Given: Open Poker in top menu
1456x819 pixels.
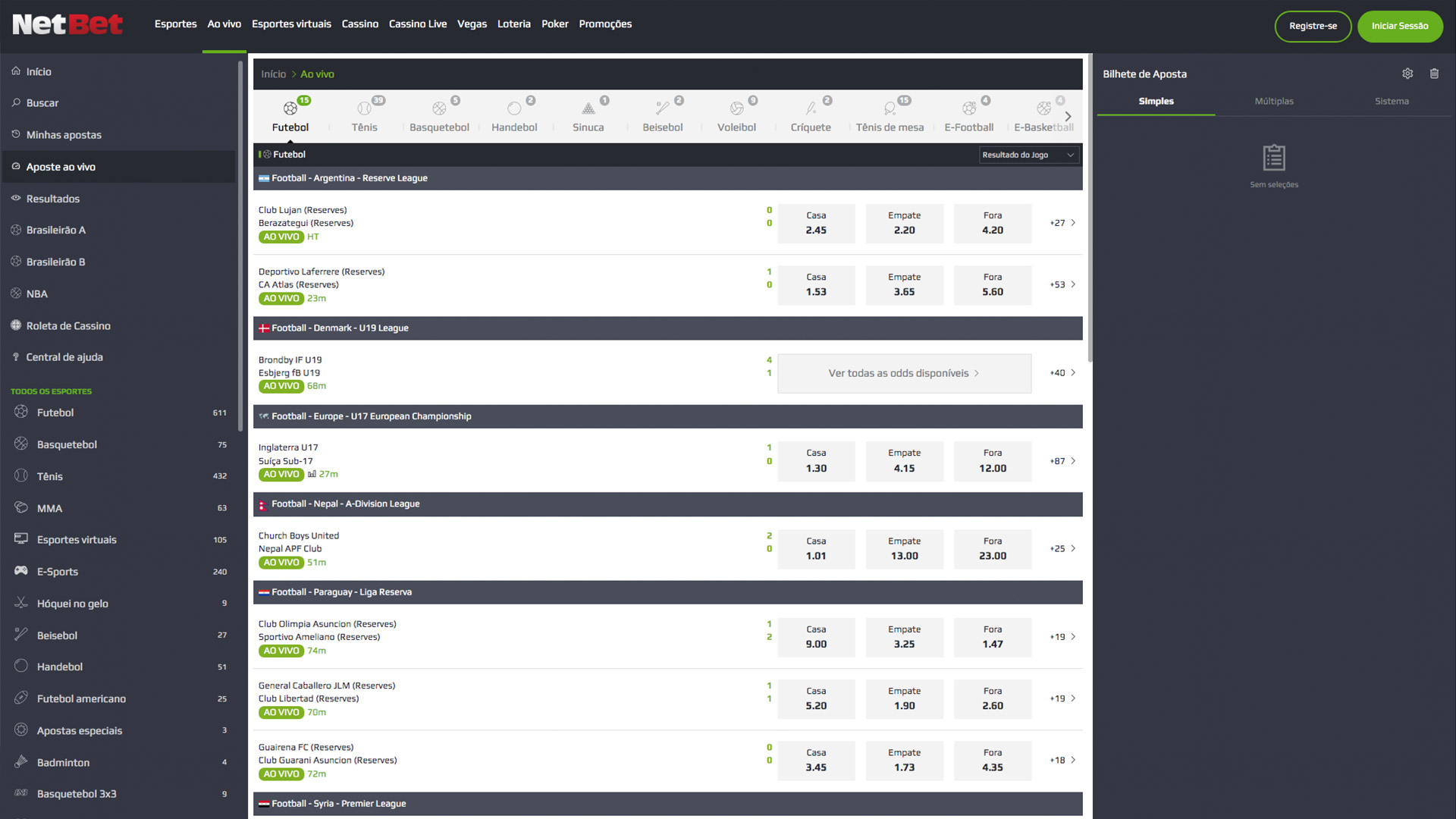Looking at the screenshot, I should click(554, 24).
